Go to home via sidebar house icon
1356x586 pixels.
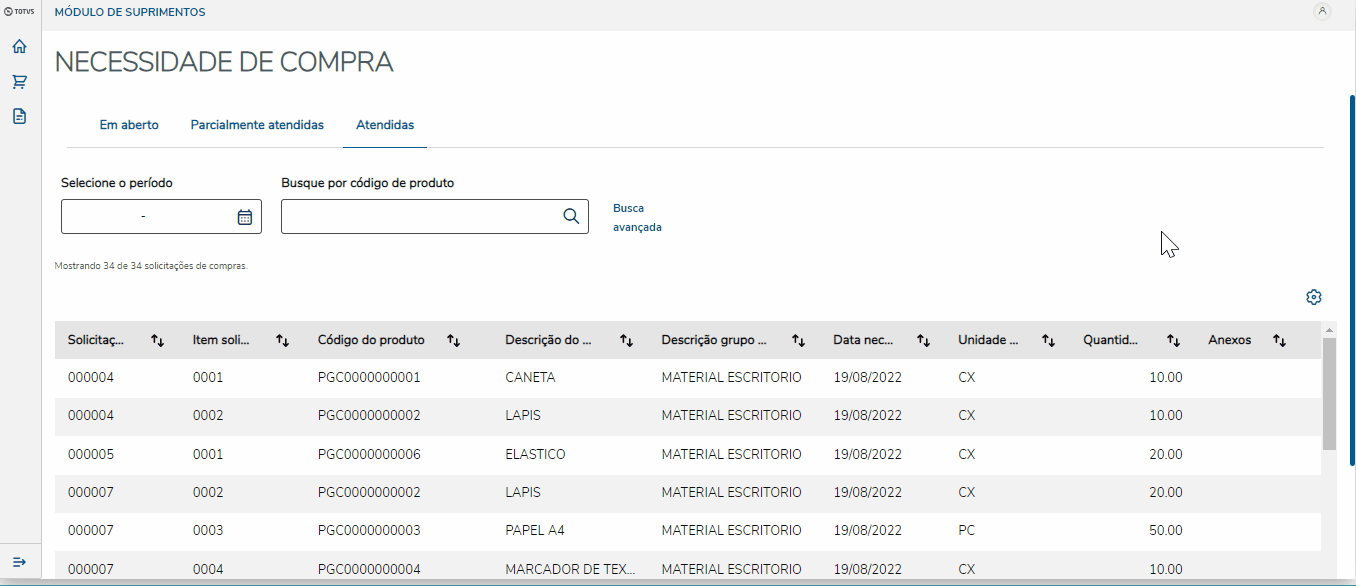(19, 47)
